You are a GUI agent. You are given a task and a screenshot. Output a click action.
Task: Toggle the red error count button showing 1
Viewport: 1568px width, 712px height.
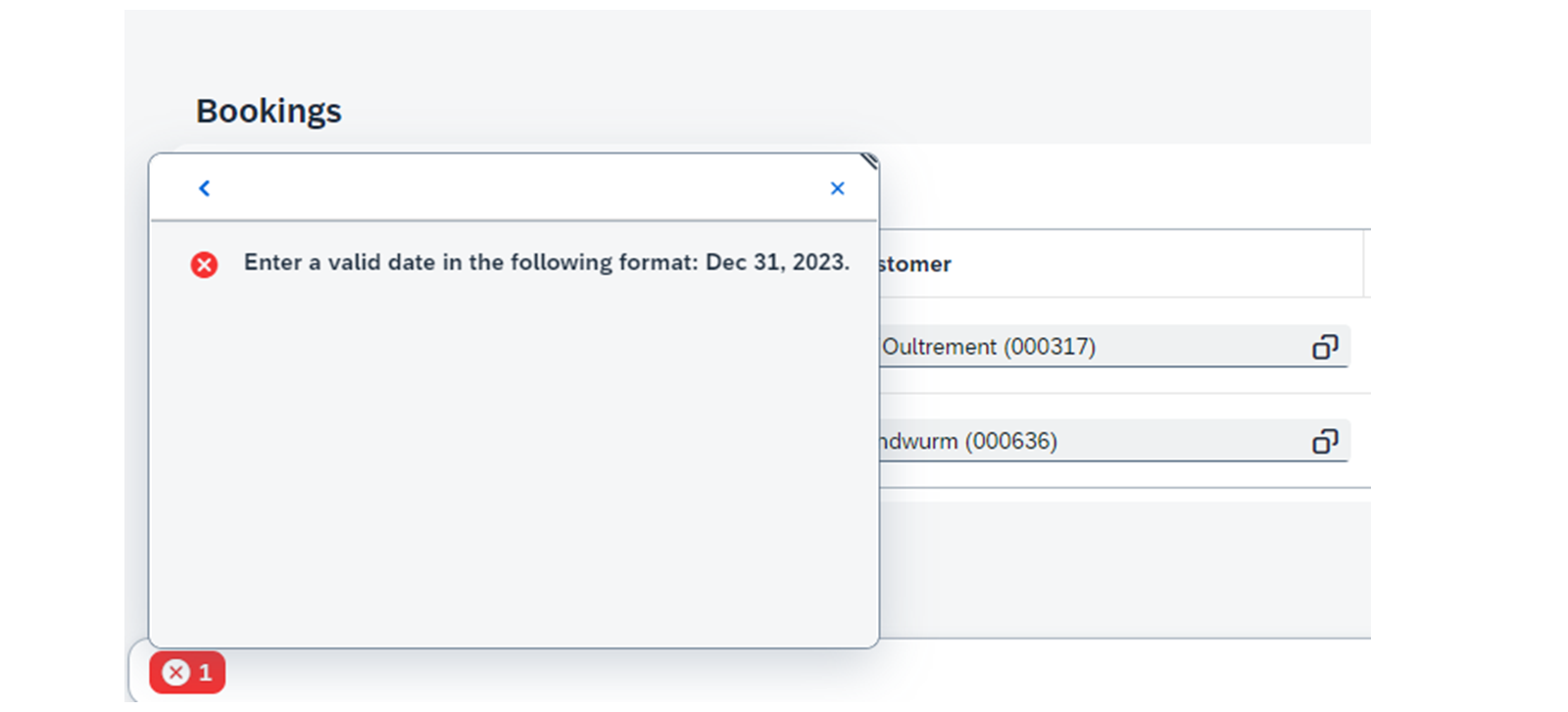click(187, 673)
